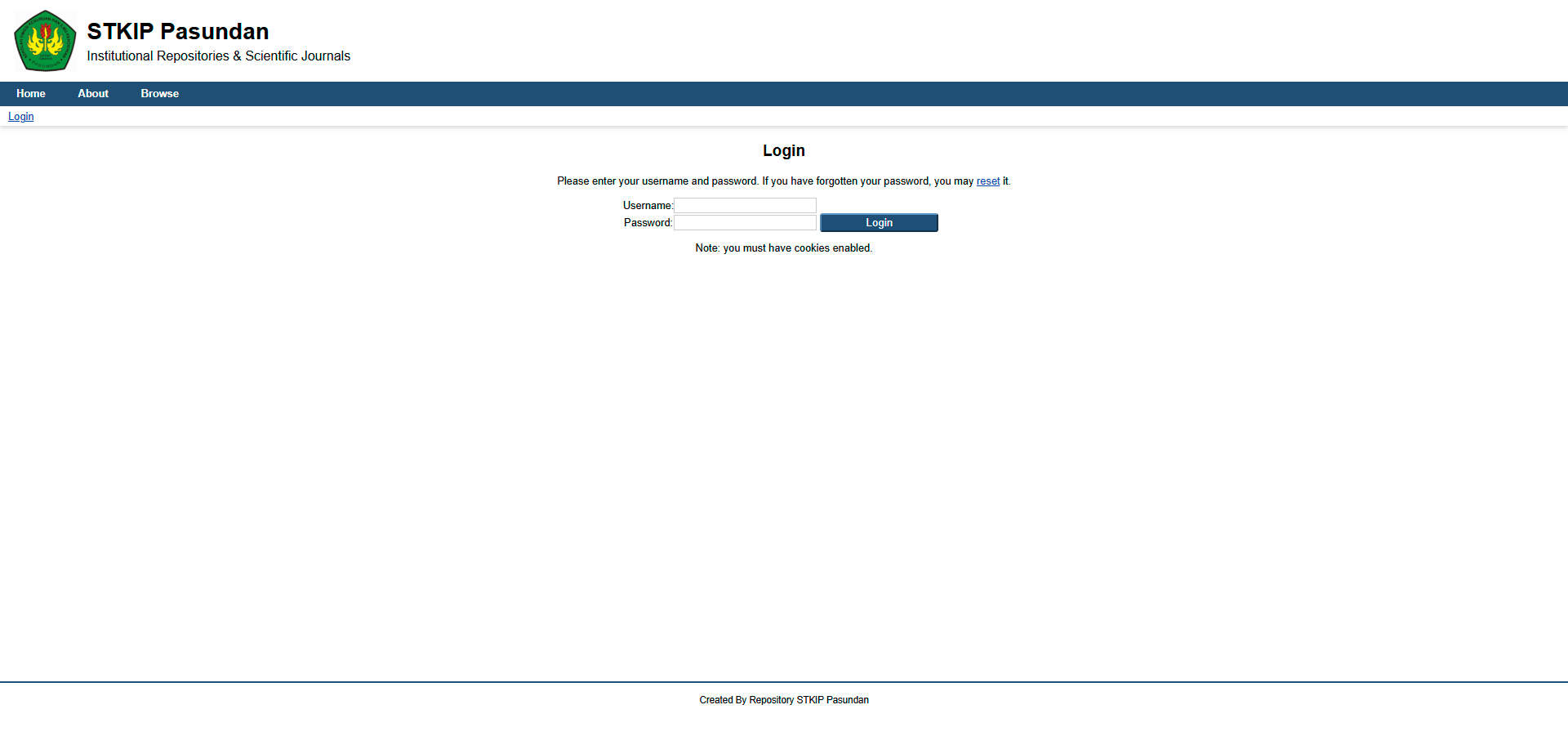Open the Browse menu

pyautogui.click(x=159, y=94)
